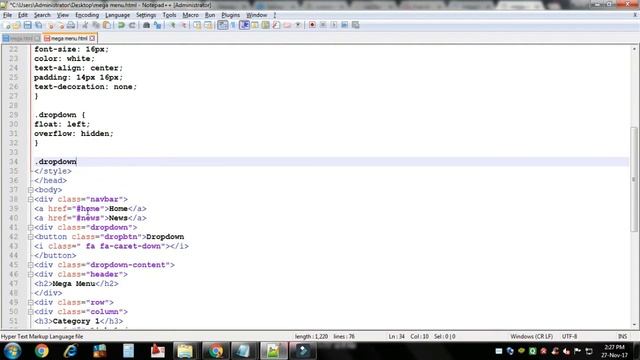Viewport: 640px width, 360px height.
Task: Toggle synchronize vertical scrolling icon
Action: (x=197, y=25)
